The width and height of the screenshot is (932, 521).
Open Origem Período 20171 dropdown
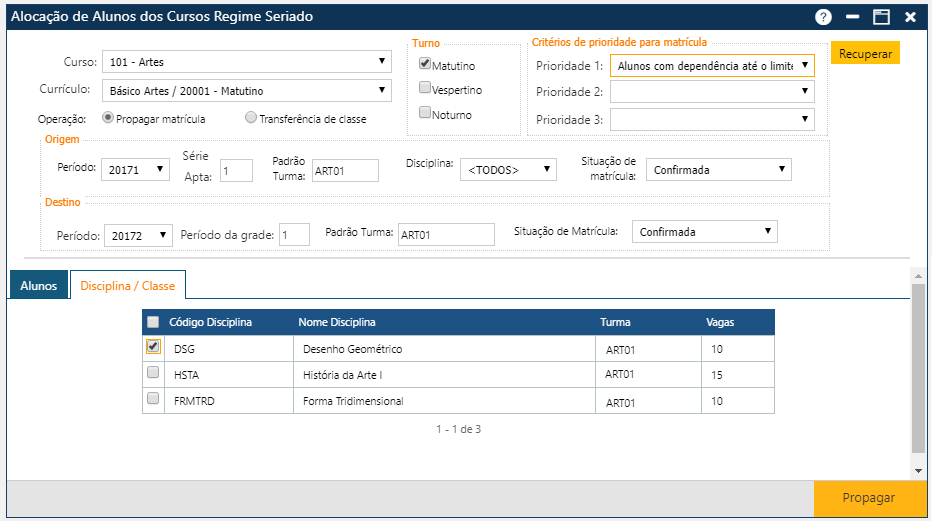(136, 170)
